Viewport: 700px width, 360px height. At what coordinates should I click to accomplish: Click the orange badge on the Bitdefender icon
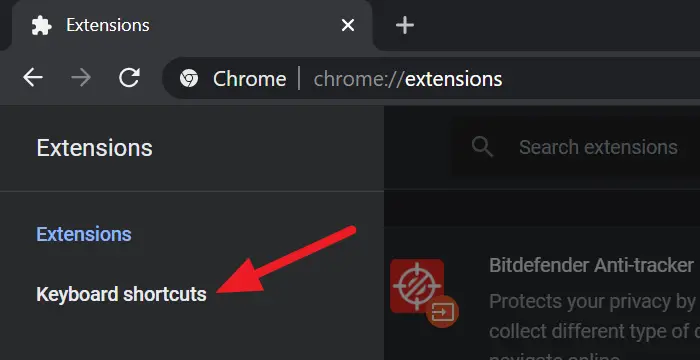[x=442, y=311]
